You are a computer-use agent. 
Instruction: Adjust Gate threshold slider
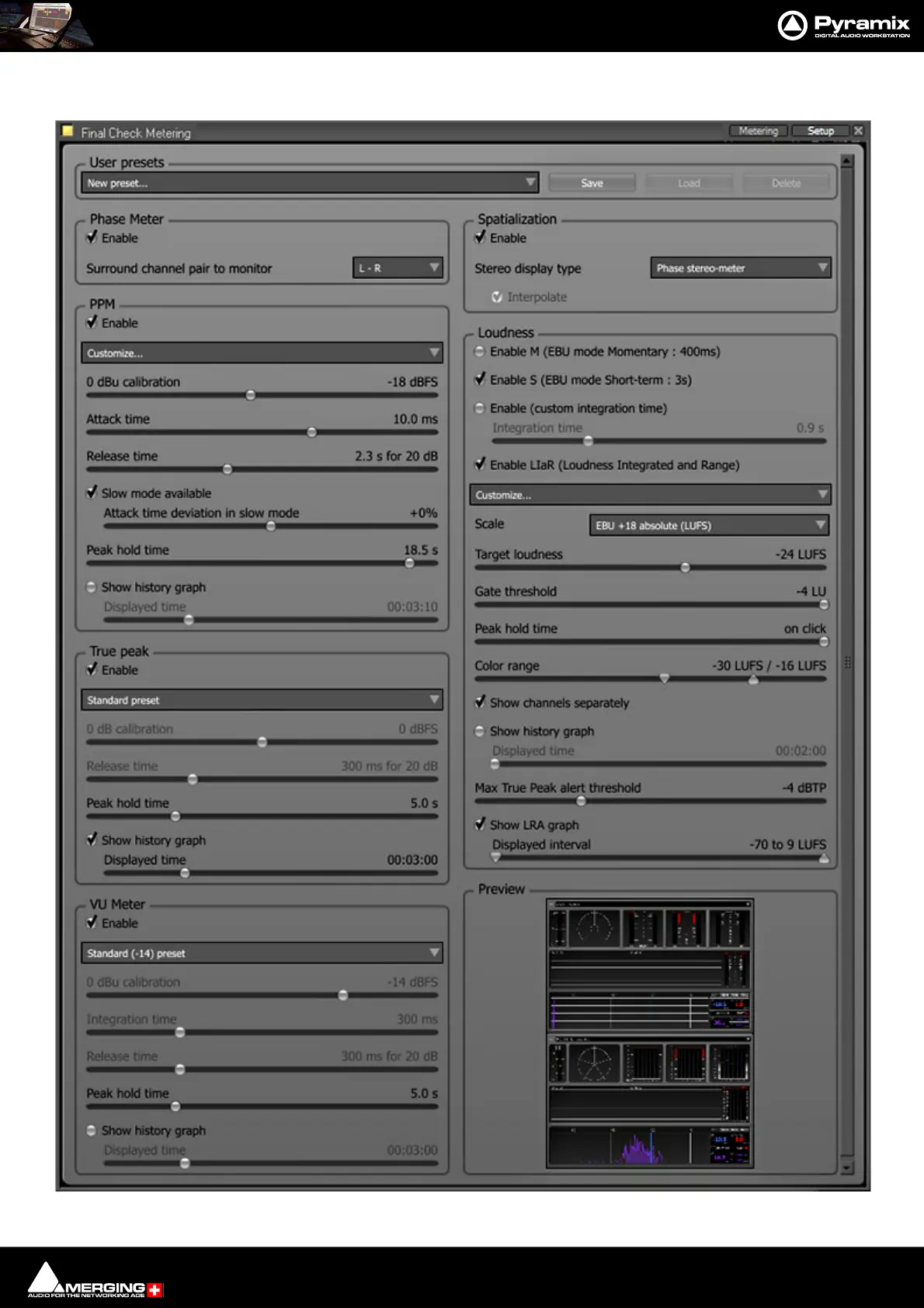[824, 605]
